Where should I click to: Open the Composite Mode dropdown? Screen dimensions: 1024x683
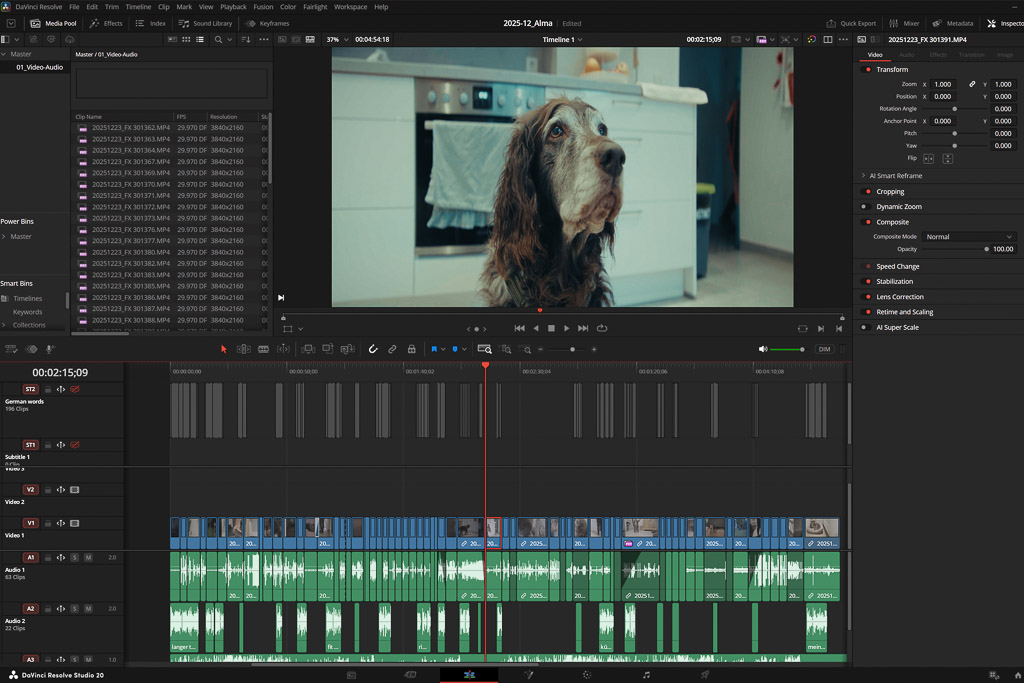coord(968,238)
